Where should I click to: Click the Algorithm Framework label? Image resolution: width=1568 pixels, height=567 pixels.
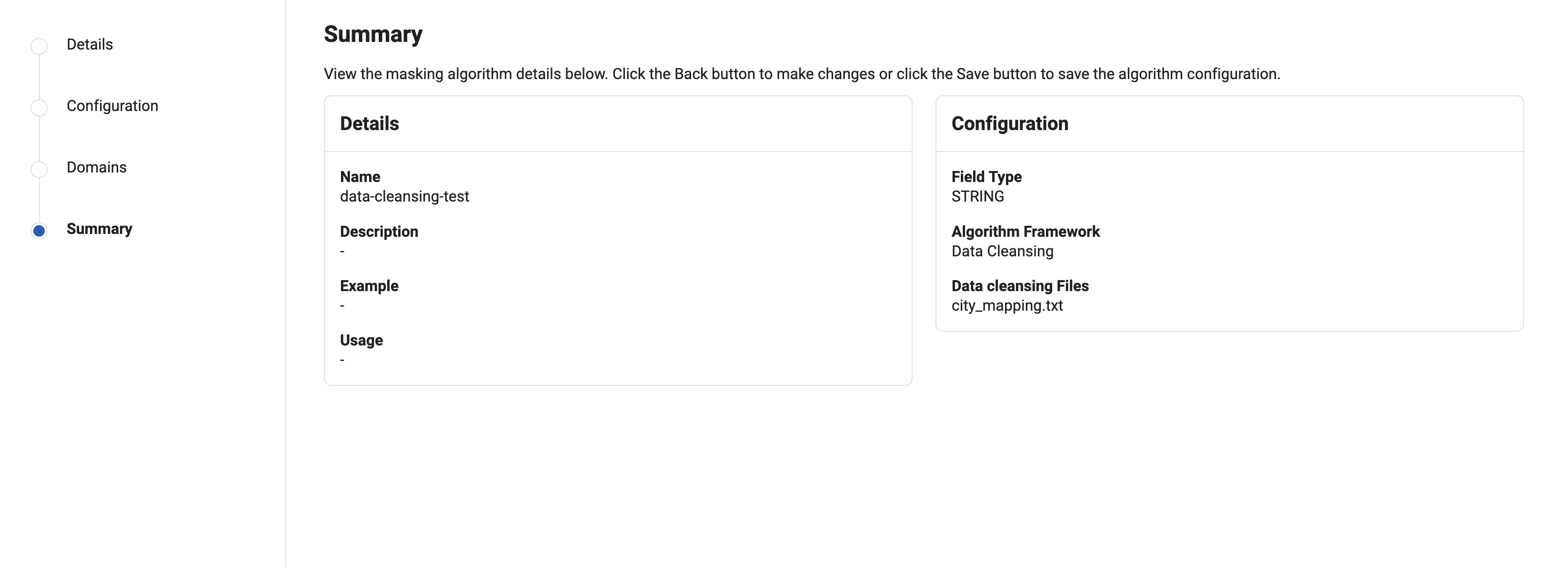point(1025,232)
